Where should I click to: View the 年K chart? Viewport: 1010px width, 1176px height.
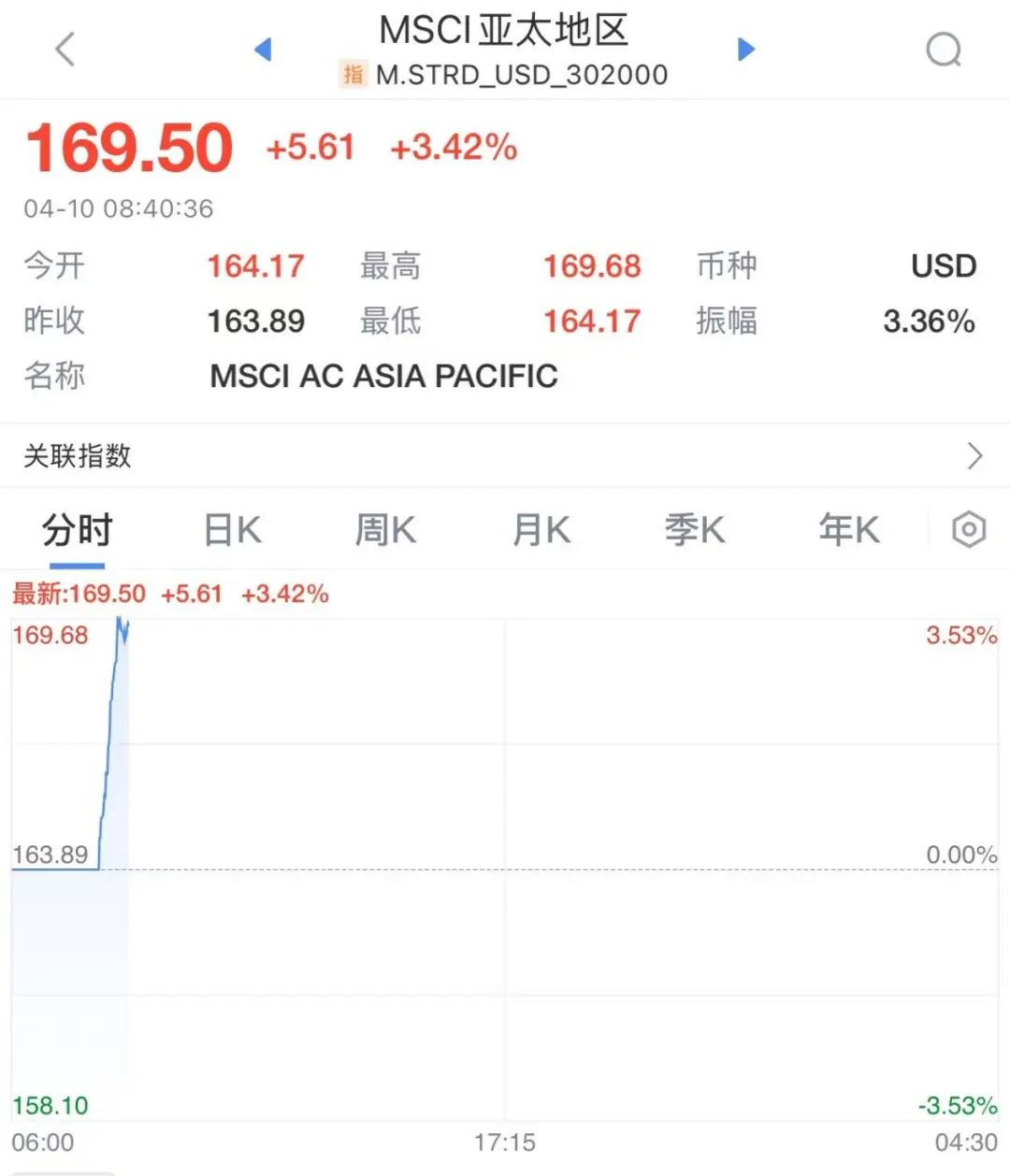[x=849, y=530]
